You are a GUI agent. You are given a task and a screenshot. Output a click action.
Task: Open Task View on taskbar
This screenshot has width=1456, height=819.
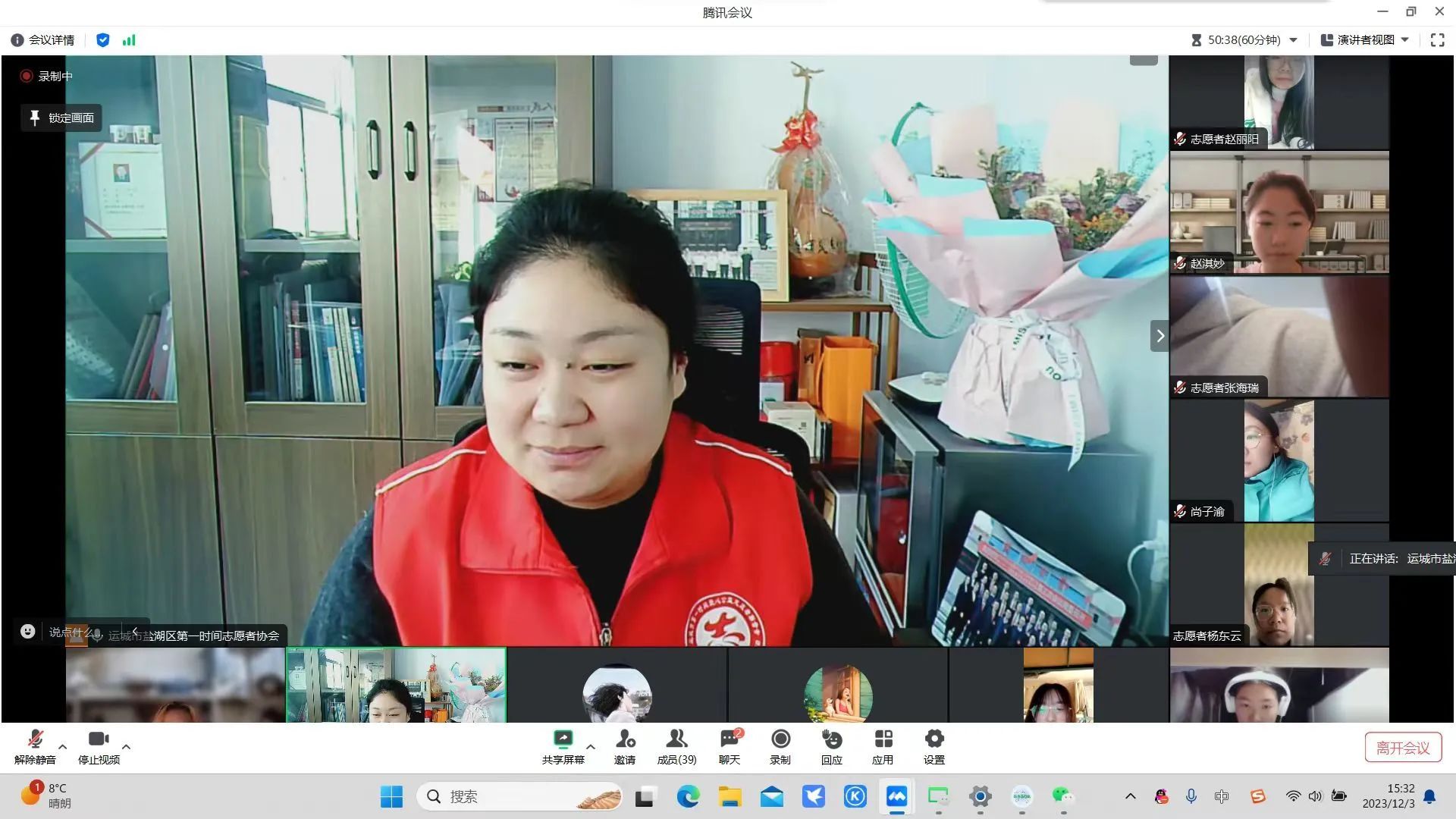645,796
